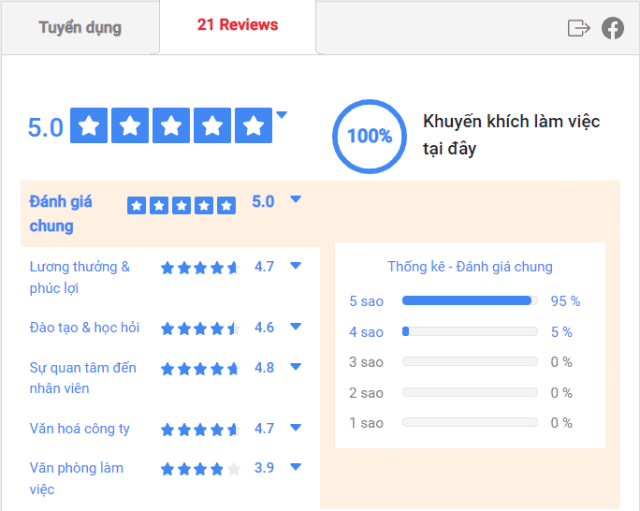Expand the Sự quan tâm đến nhân viên arrow
640x511 pixels.
tap(296, 367)
